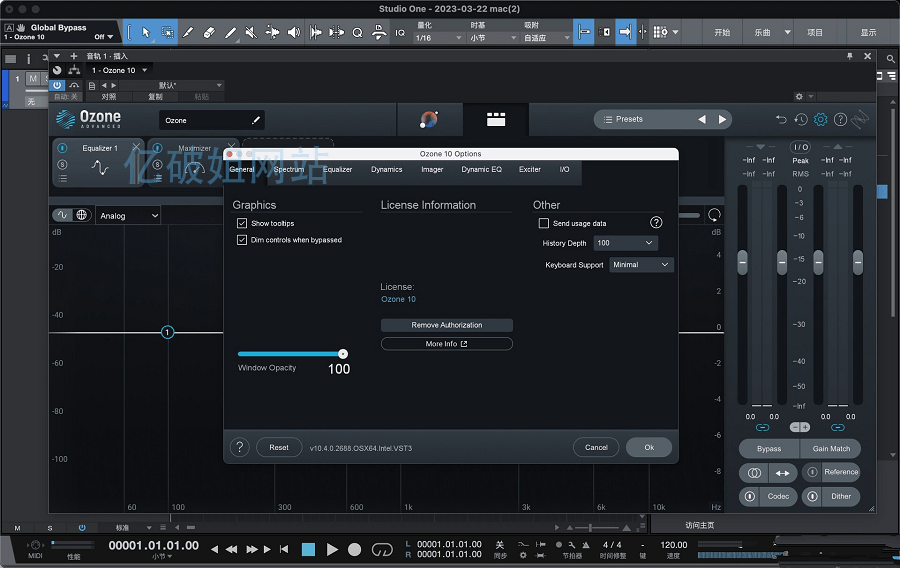Go to next preset arrow

click(722, 119)
